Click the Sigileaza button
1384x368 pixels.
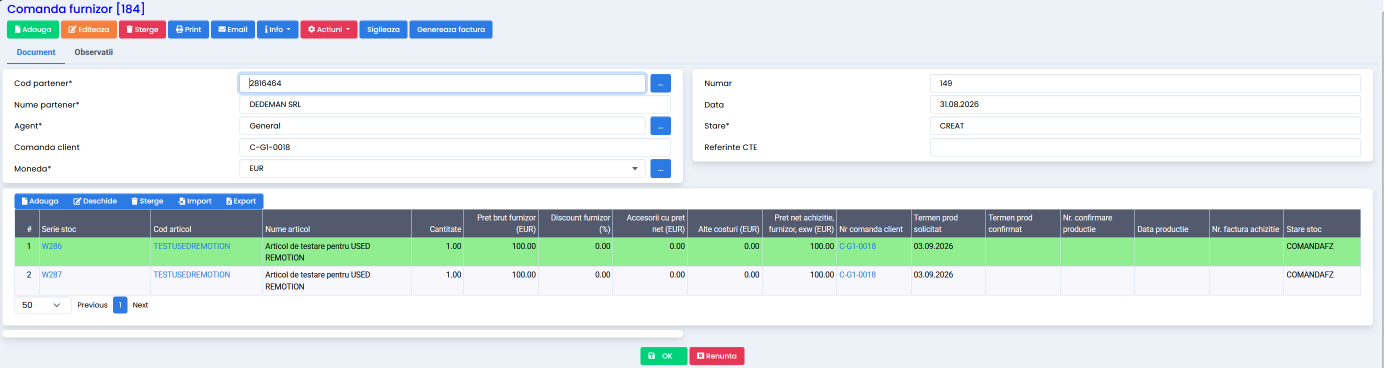click(383, 29)
